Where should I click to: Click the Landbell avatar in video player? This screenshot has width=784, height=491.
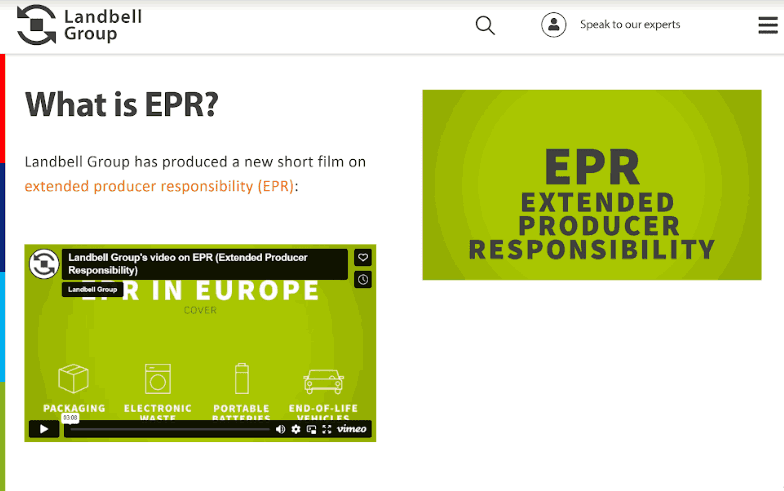click(x=44, y=264)
